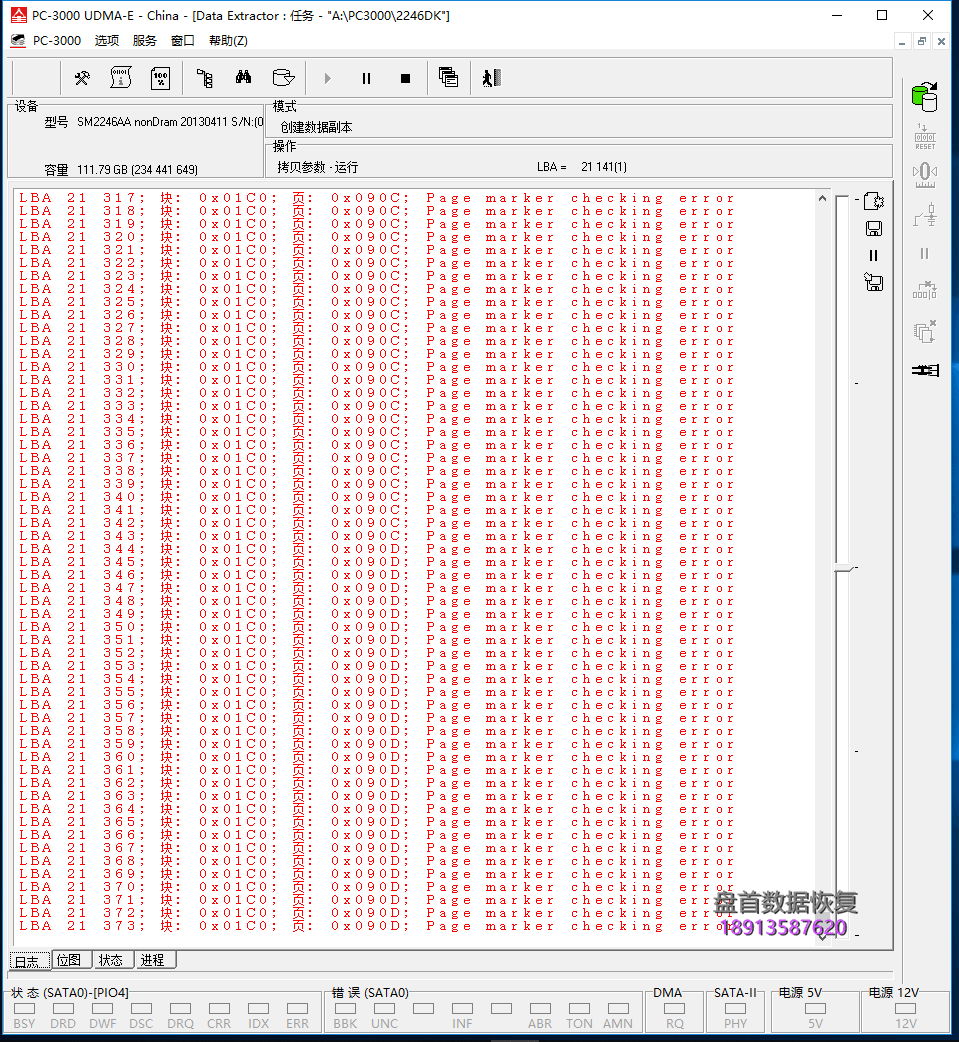This screenshot has width=959, height=1042.
Task: Switch to the 日志 tab
Action: click(x=30, y=960)
